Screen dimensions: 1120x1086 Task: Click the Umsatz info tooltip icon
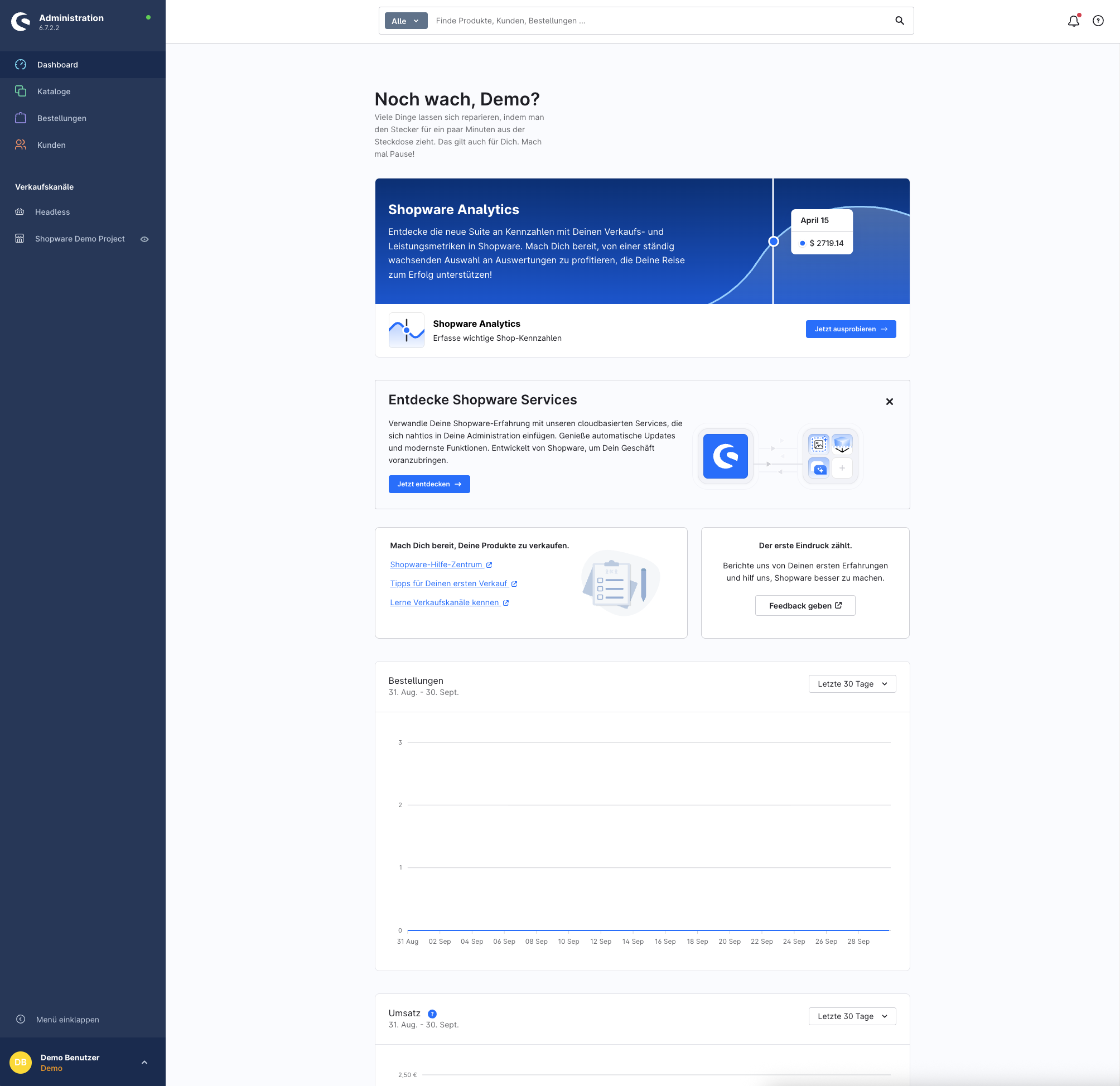click(432, 1013)
